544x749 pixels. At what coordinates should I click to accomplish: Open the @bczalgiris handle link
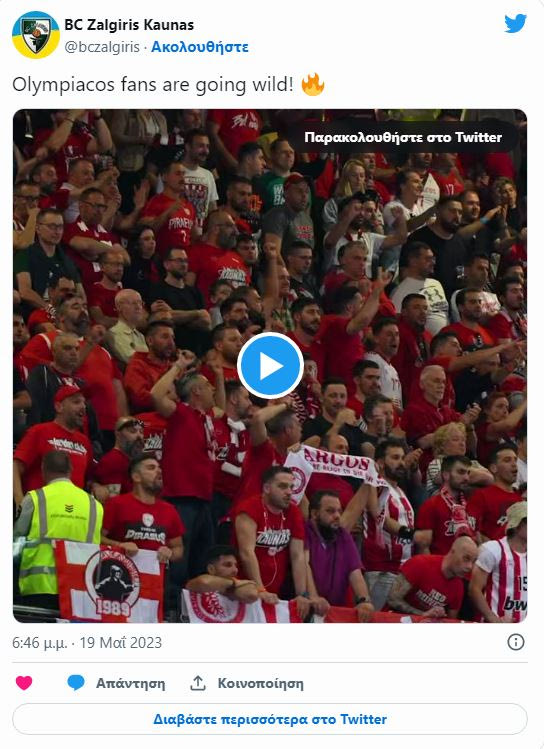click(x=102, y=47)
